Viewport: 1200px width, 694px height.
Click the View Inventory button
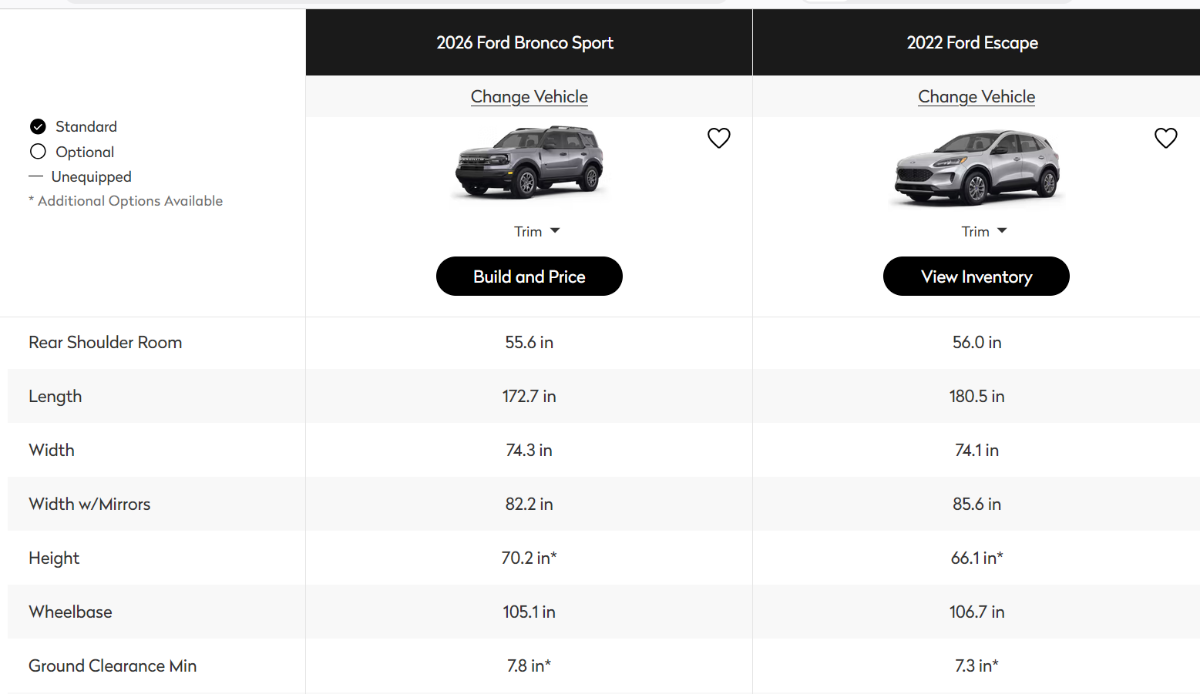976,277
